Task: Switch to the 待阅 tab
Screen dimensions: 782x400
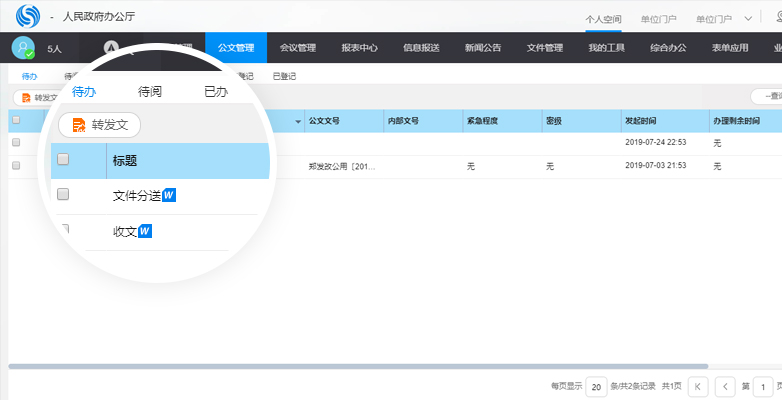Action: click(150, 92)
